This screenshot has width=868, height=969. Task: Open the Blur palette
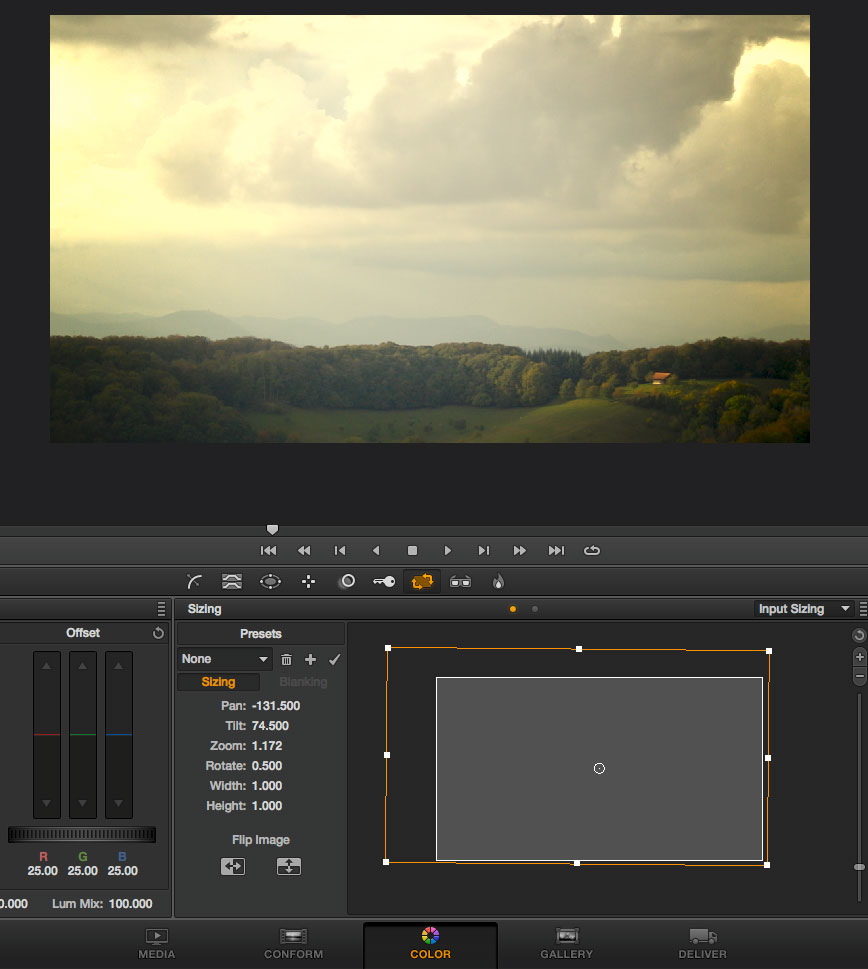point(347,581)
